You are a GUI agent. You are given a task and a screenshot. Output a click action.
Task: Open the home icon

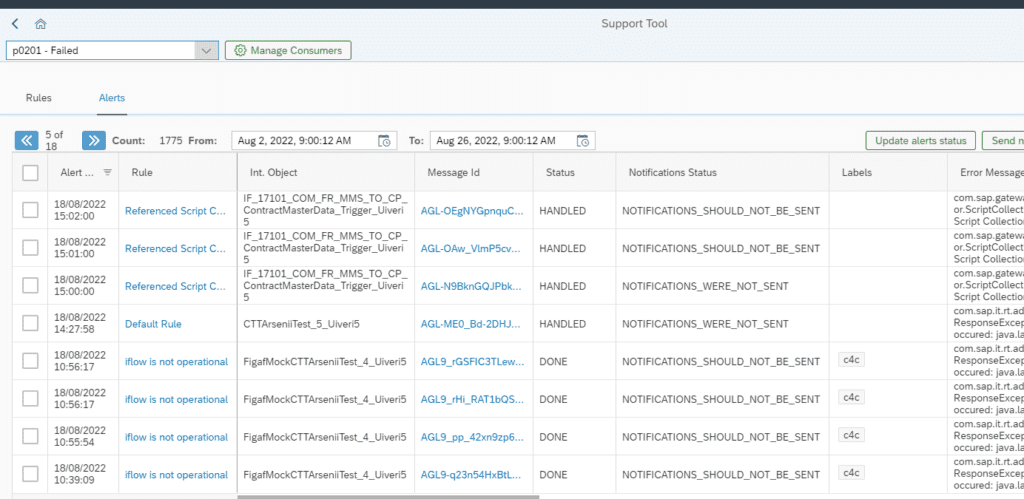(x=40, y=24)
